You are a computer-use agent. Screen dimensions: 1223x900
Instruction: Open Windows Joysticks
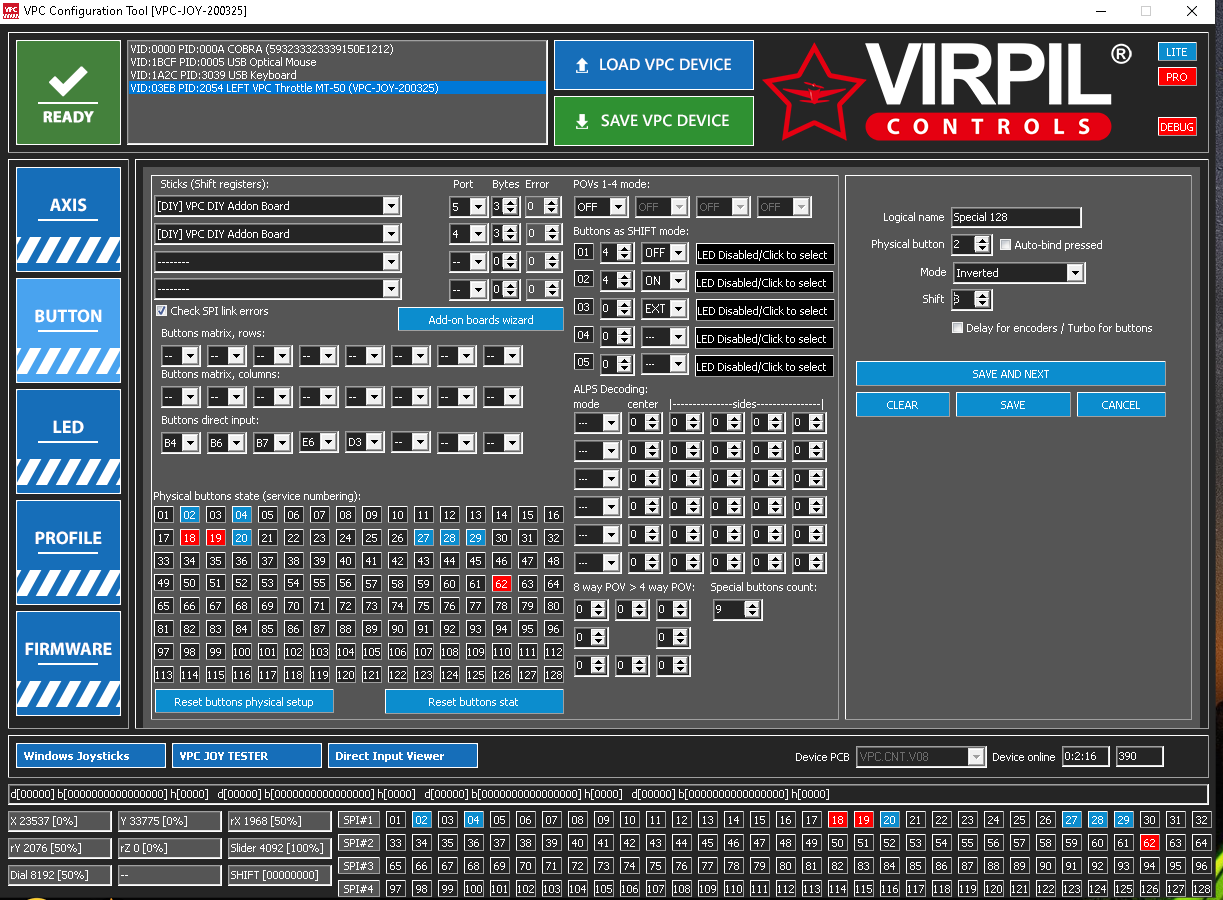click(x=91, y=756)
